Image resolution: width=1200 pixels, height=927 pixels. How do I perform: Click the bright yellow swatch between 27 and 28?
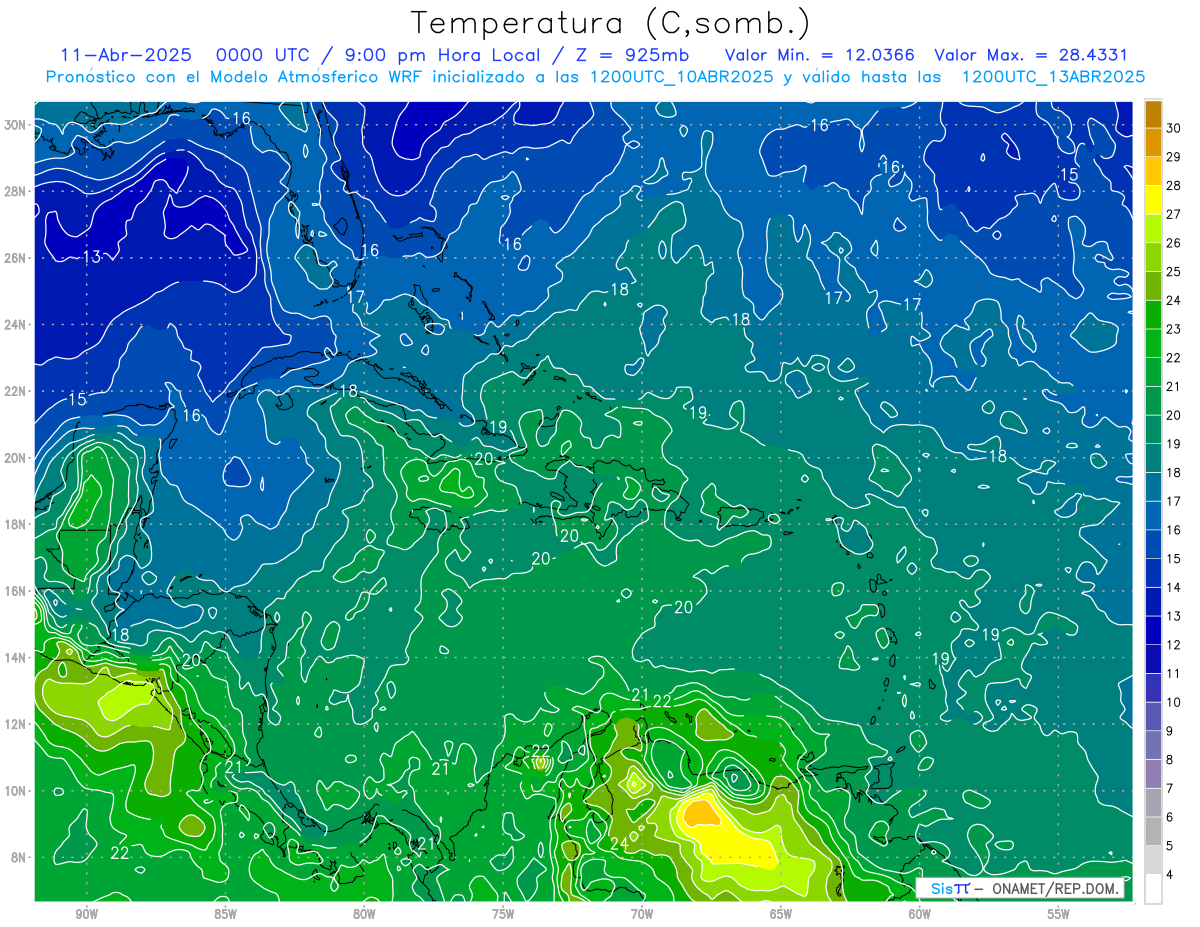pyautogui.click(x=1153, y=200)
